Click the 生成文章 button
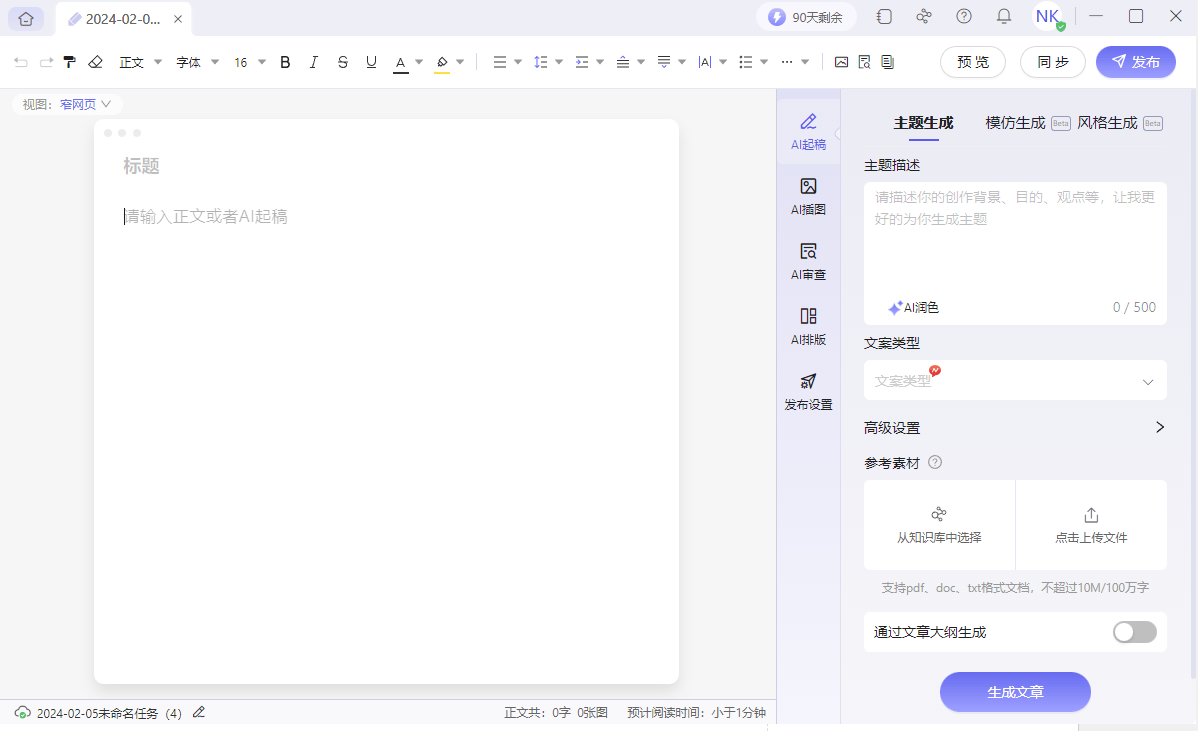This screenshot has width=1198, height=731. tap(1015, 691)
